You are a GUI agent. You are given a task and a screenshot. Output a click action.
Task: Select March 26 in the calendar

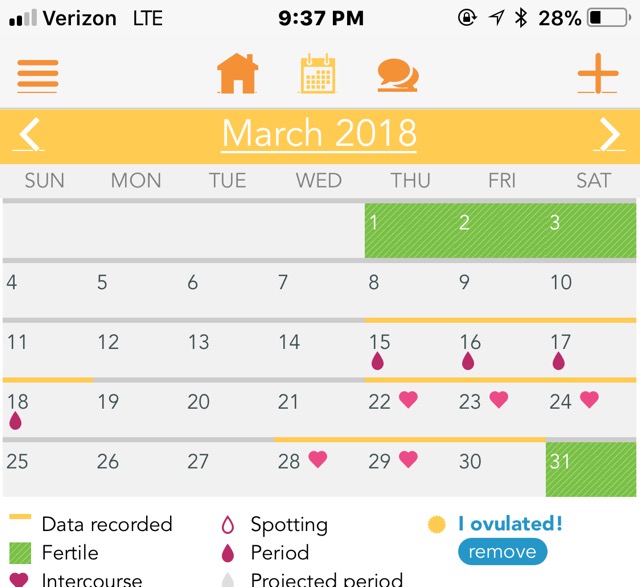[x=138, y=470]
